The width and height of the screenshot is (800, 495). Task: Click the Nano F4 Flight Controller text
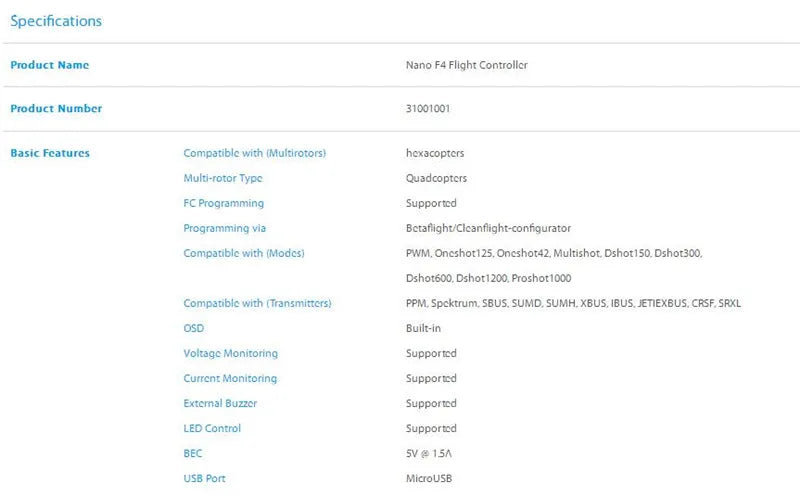click(x=466, y=65)
